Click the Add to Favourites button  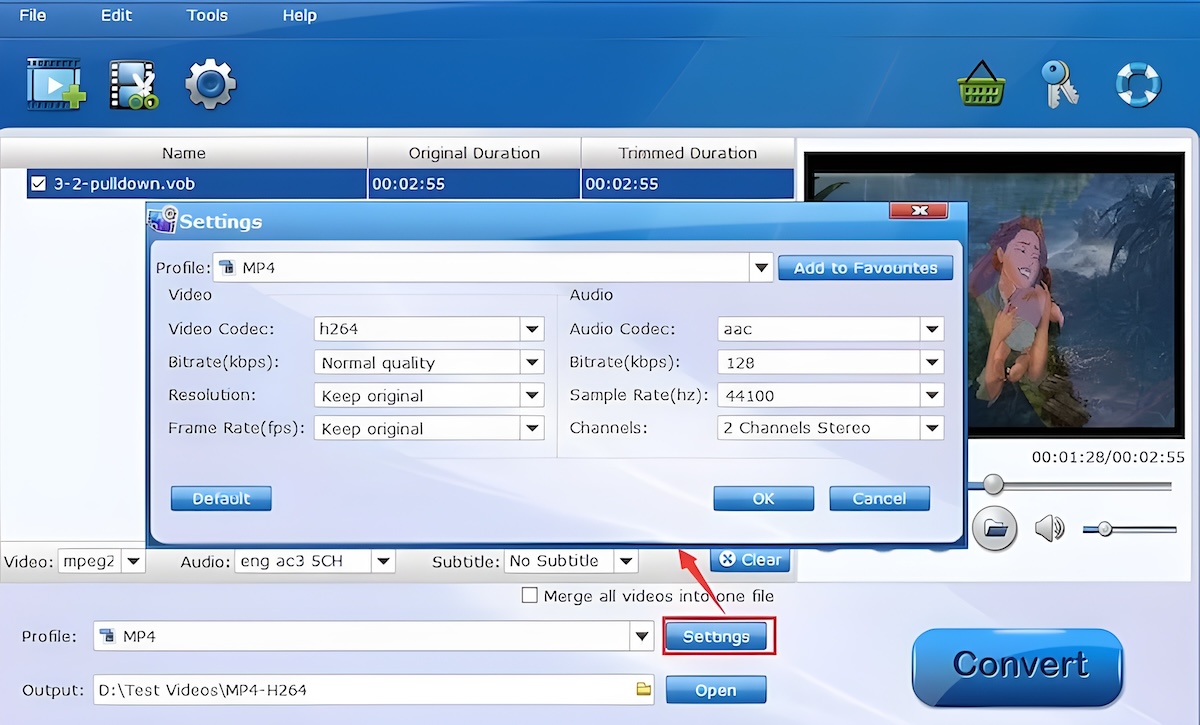click(x=866, y=268)
